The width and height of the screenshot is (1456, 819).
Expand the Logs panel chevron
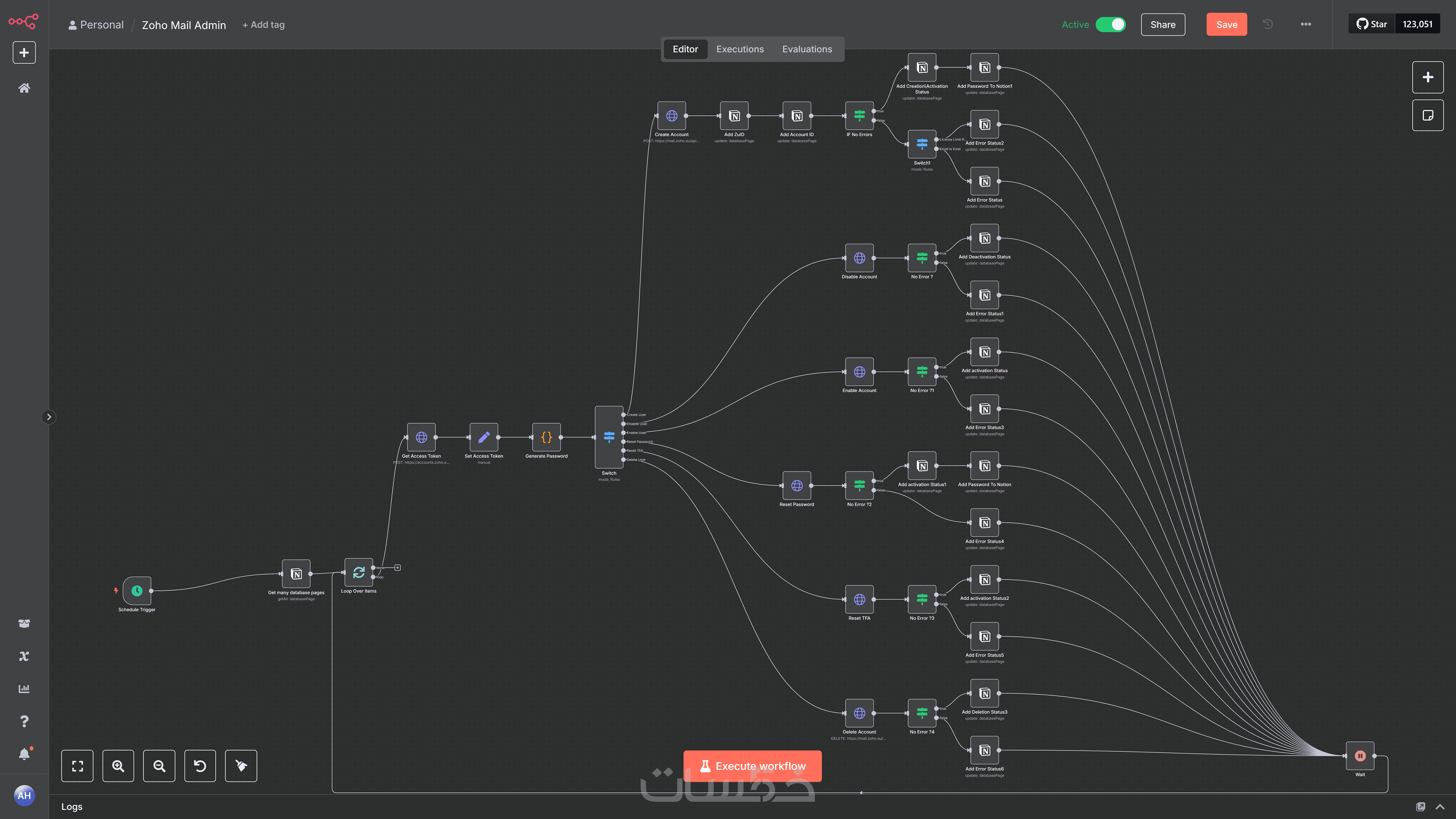tap(1440, 807)
